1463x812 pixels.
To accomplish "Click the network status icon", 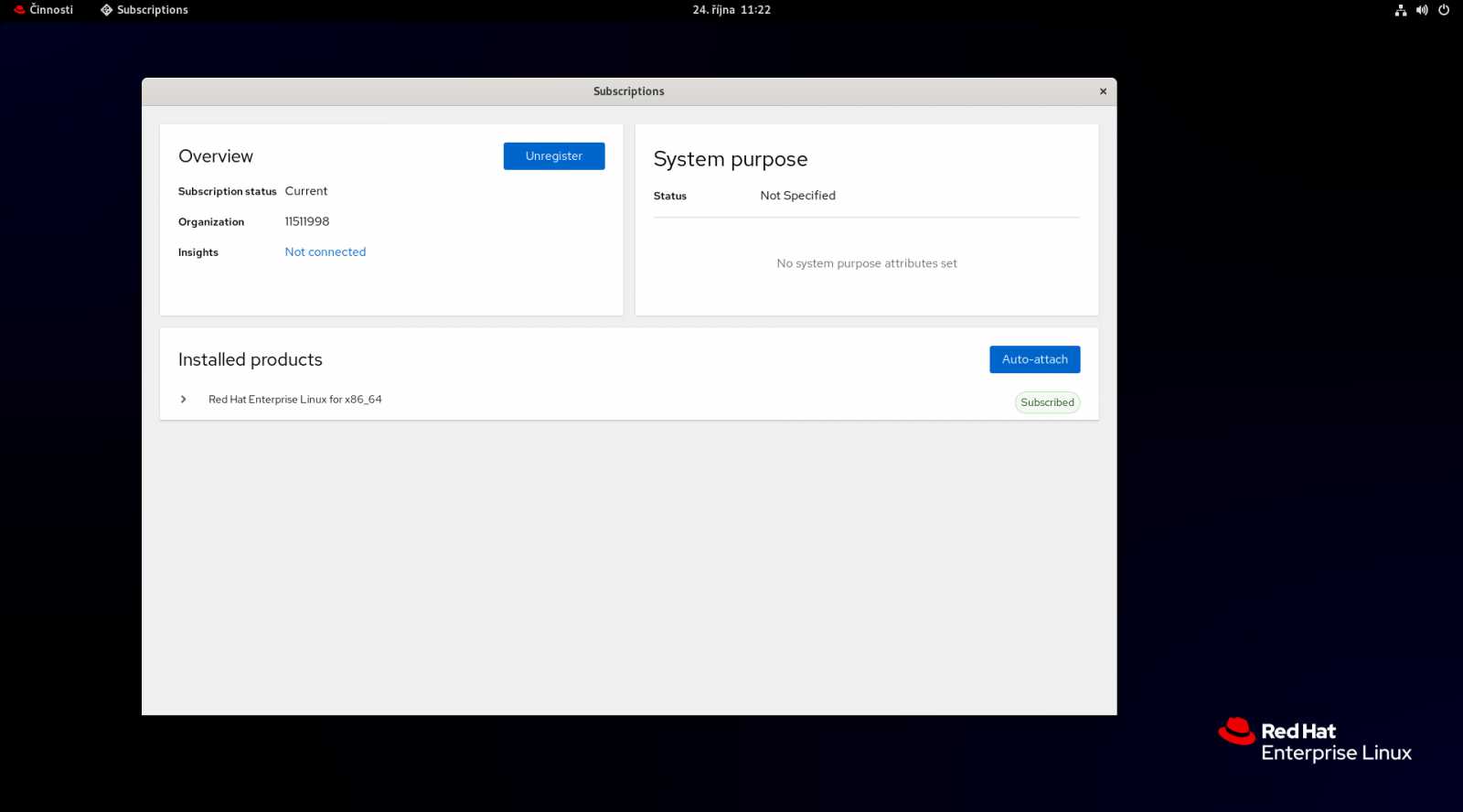I will (1400, 10).
